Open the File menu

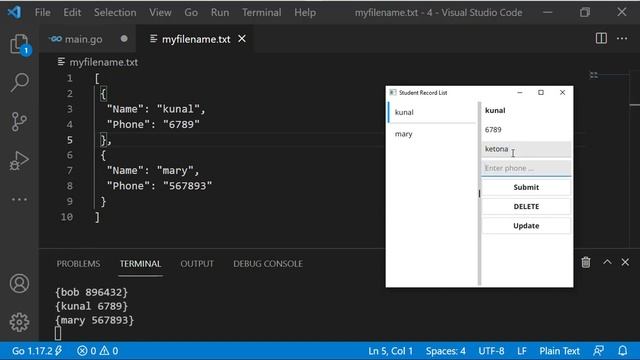pos(42,12)
